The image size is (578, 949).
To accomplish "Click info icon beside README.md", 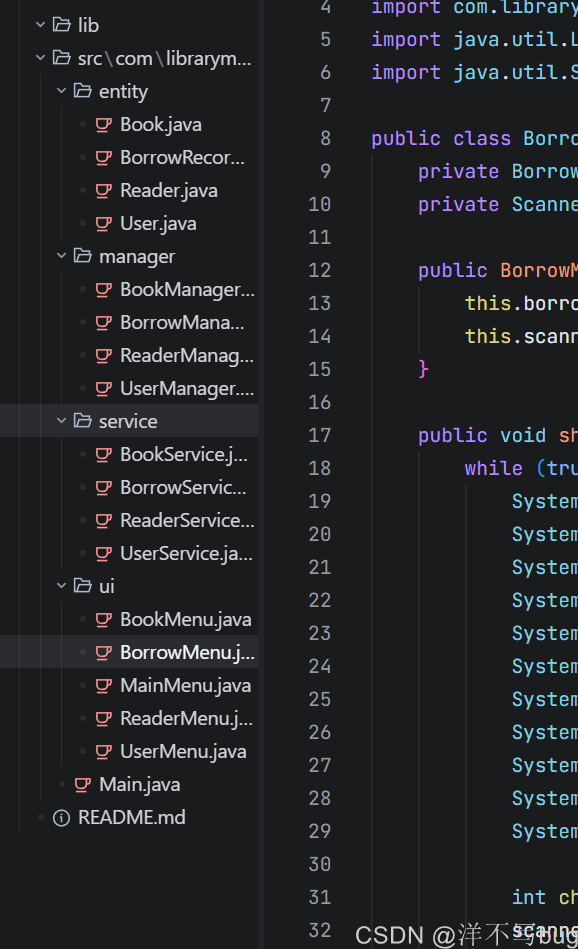I will 61,818.
